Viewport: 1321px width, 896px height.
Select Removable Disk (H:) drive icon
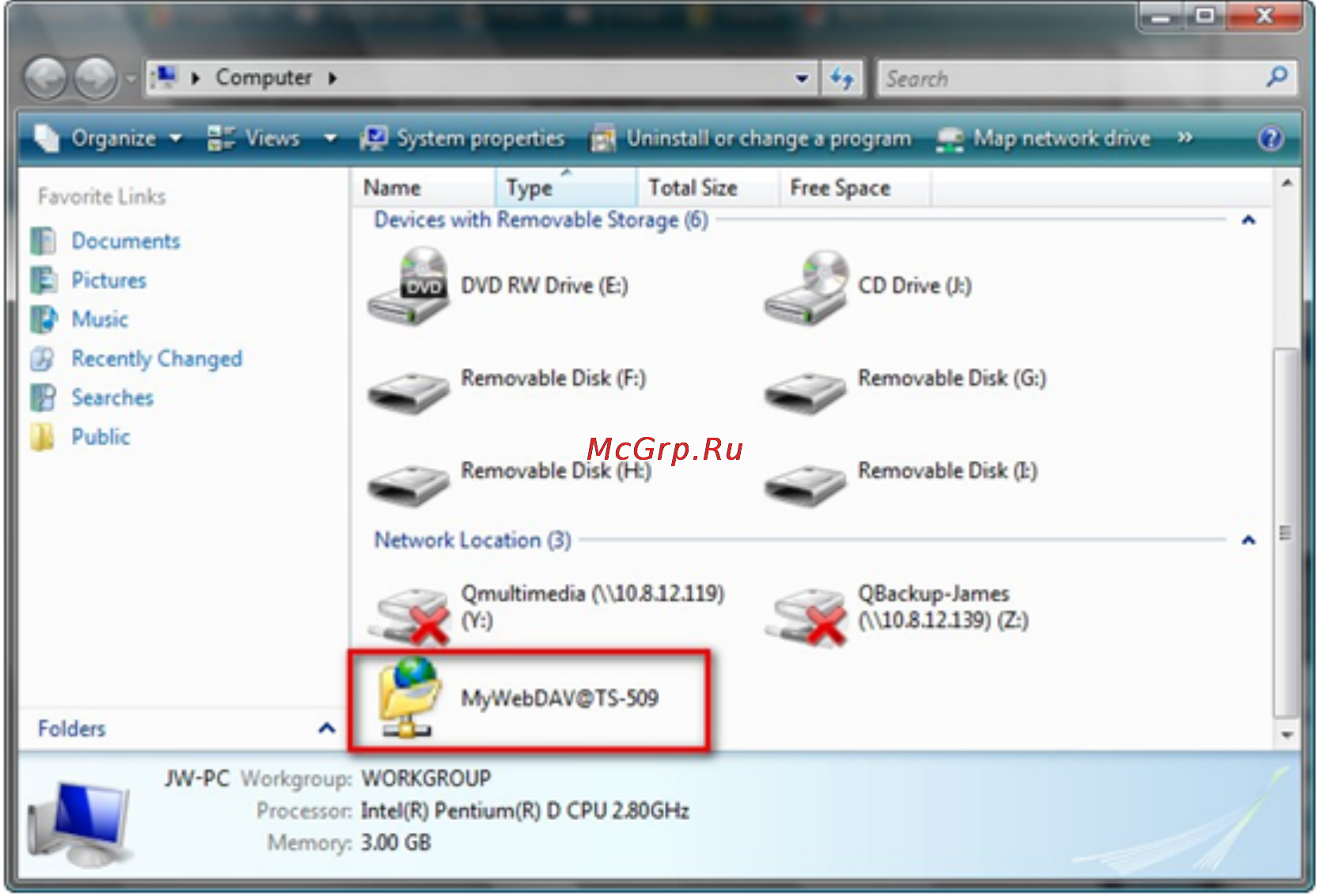coord(408,484)
